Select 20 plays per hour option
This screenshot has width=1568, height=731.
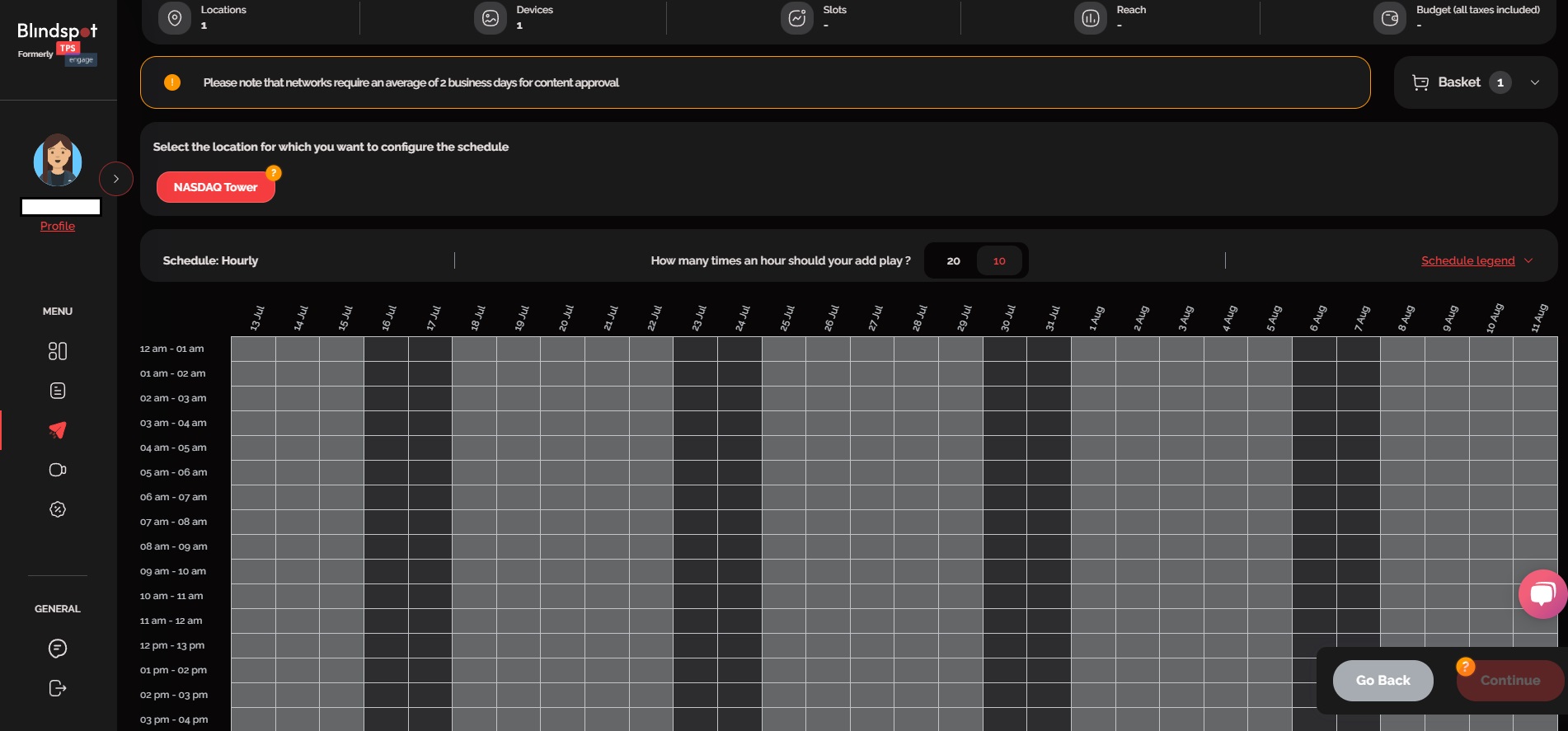point(953,261)
